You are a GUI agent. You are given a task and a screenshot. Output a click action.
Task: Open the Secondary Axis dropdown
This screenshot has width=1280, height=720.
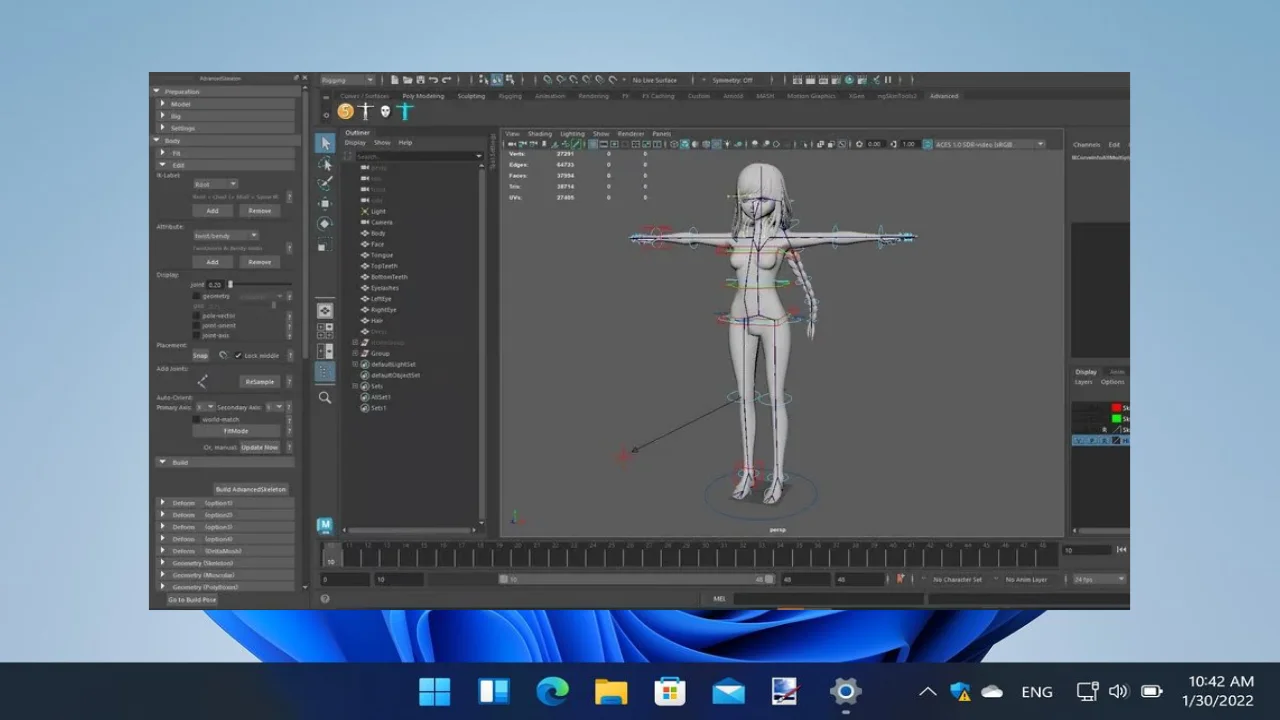pos(273,407)
